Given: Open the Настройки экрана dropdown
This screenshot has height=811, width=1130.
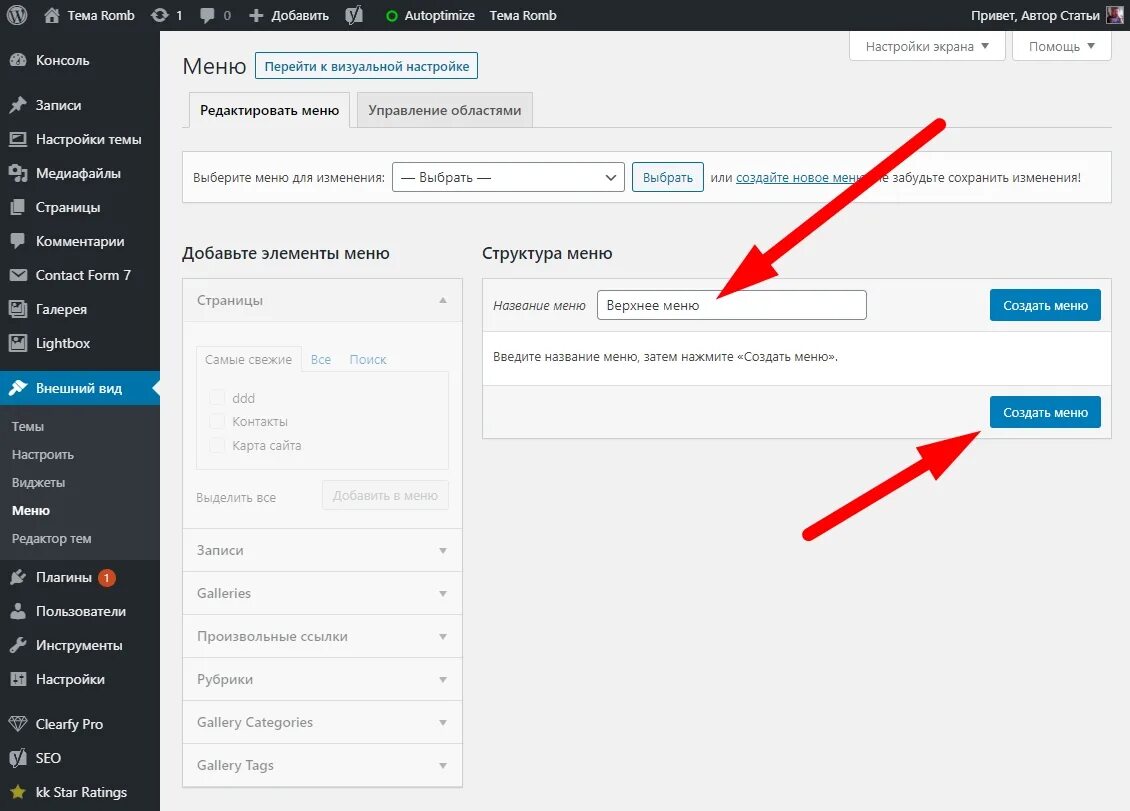Looking at the screenshot, I should coord(927,46).
